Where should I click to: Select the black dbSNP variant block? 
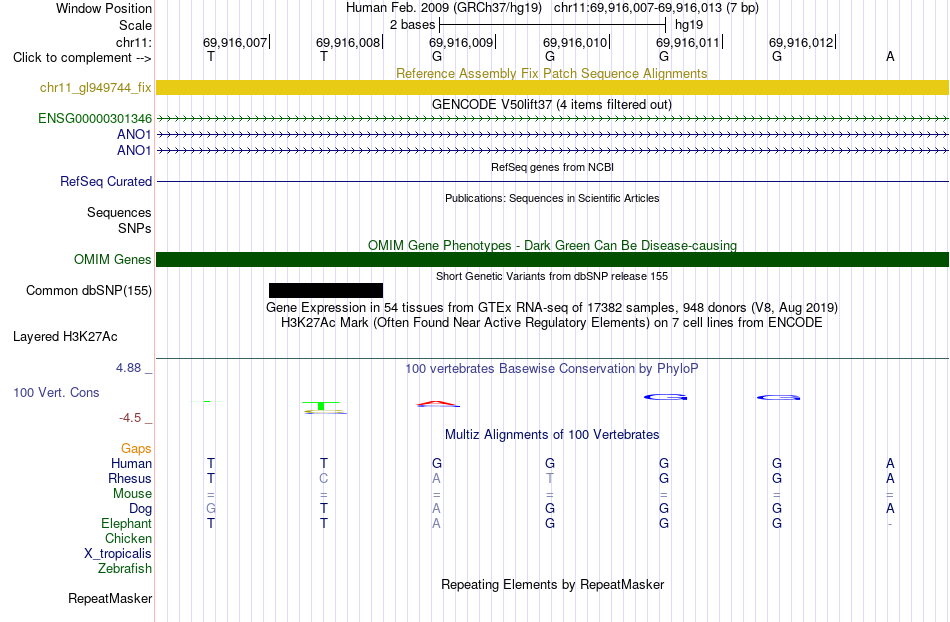click(x=326, y=290)
